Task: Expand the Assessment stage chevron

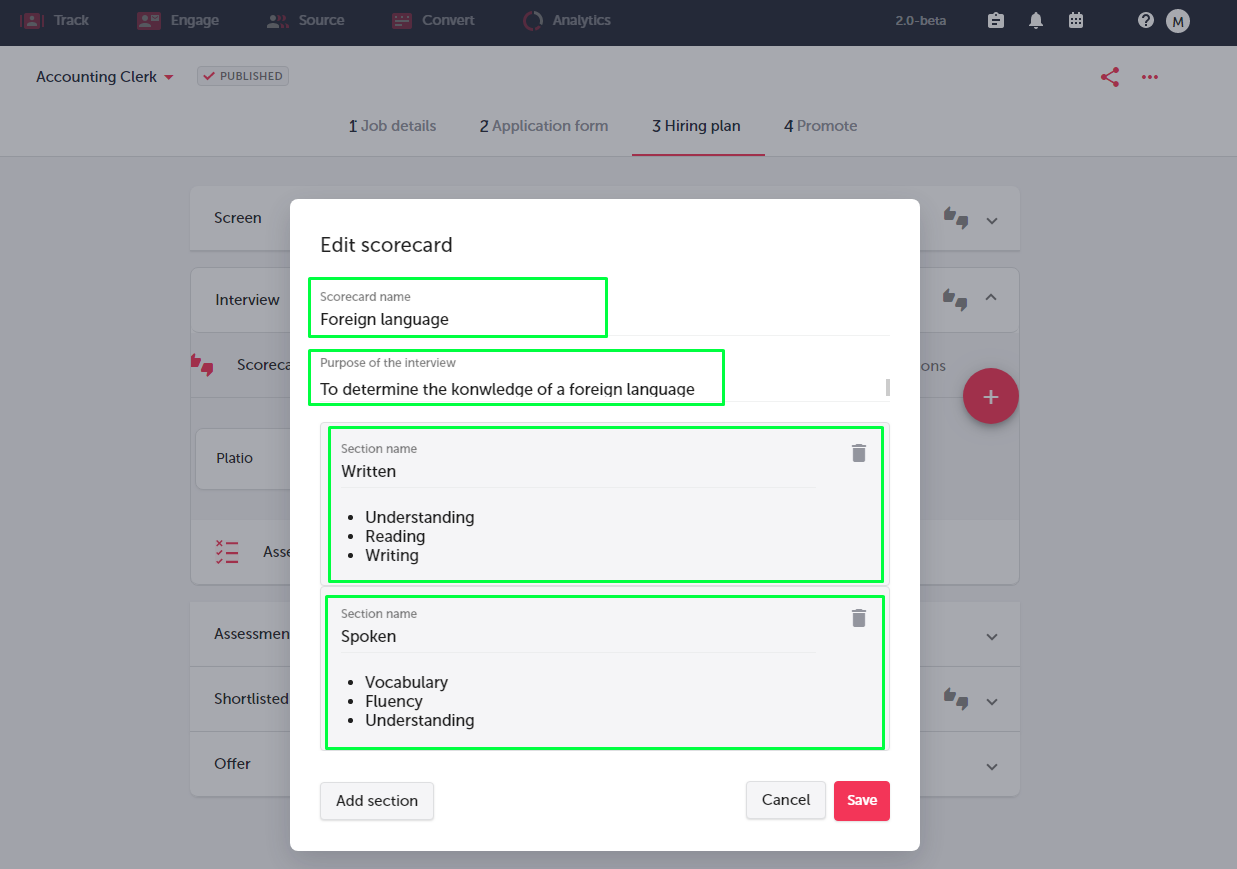Action: tap(991, 634)
